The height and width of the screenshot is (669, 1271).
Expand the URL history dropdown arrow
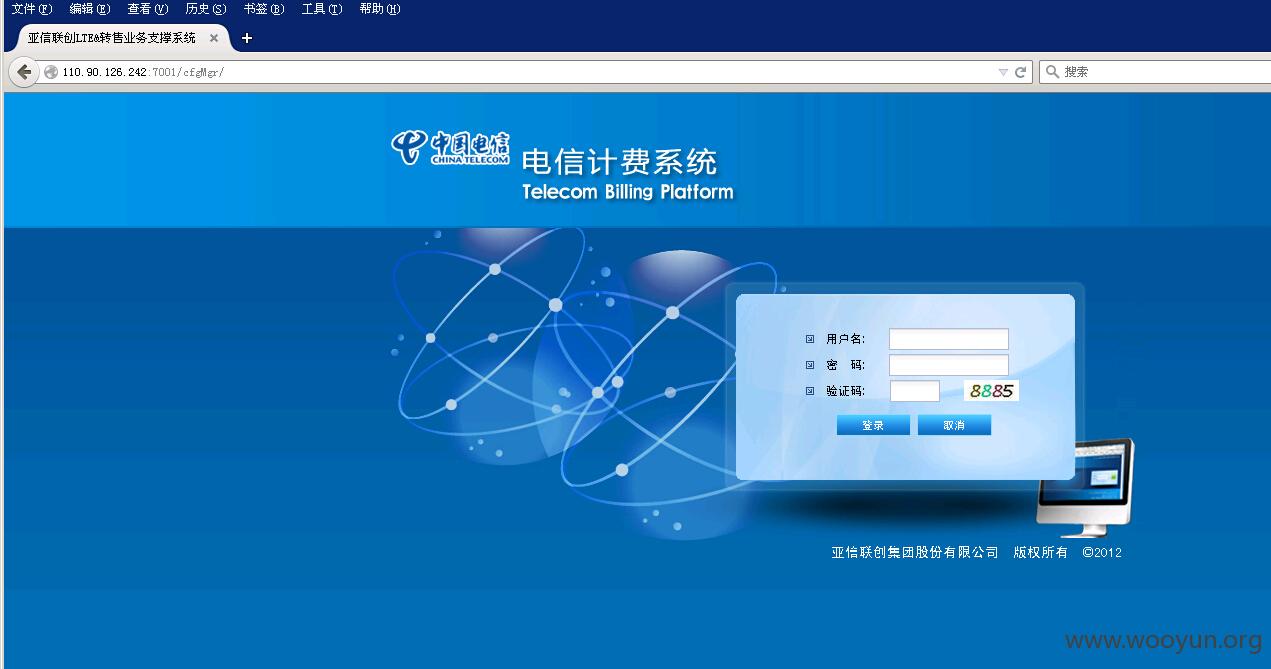[x=1003, y=72]
